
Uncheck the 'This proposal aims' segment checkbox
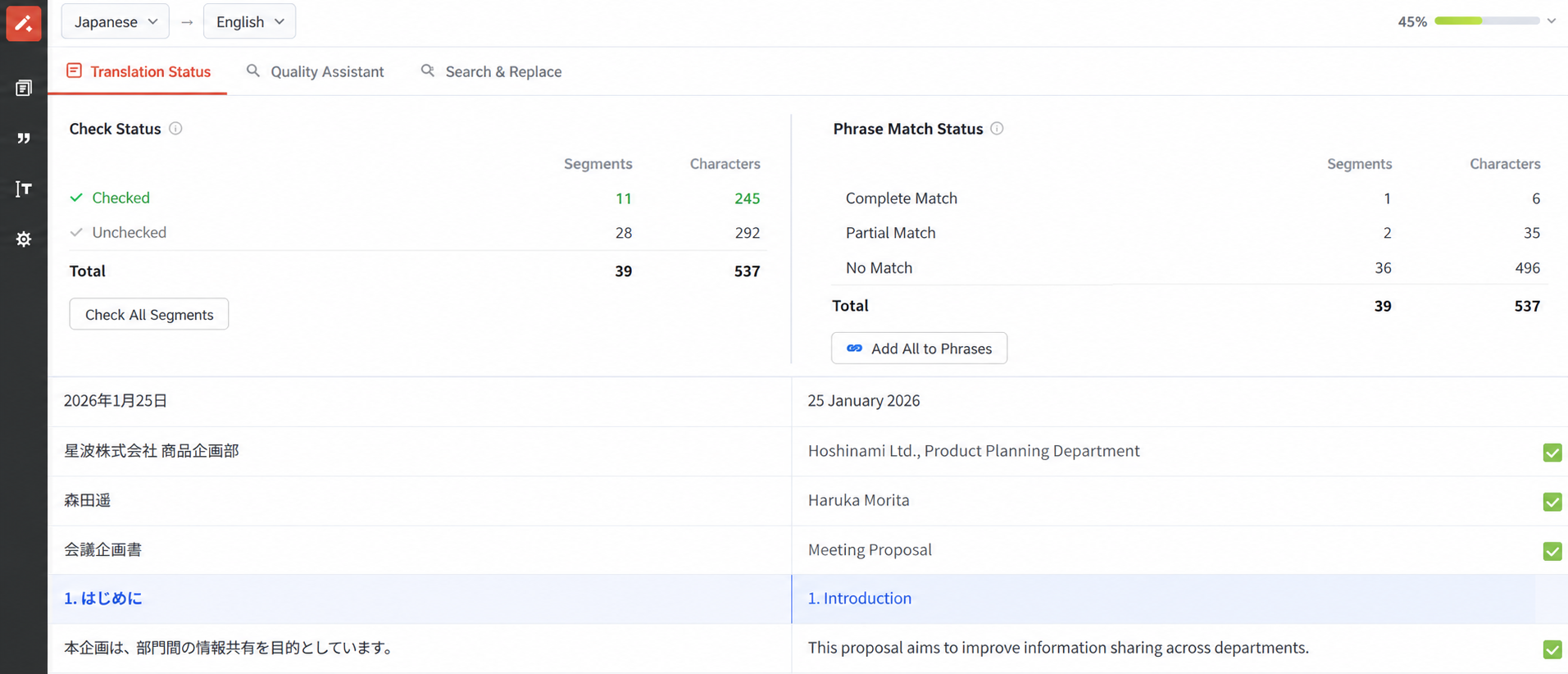point(1552,649)
